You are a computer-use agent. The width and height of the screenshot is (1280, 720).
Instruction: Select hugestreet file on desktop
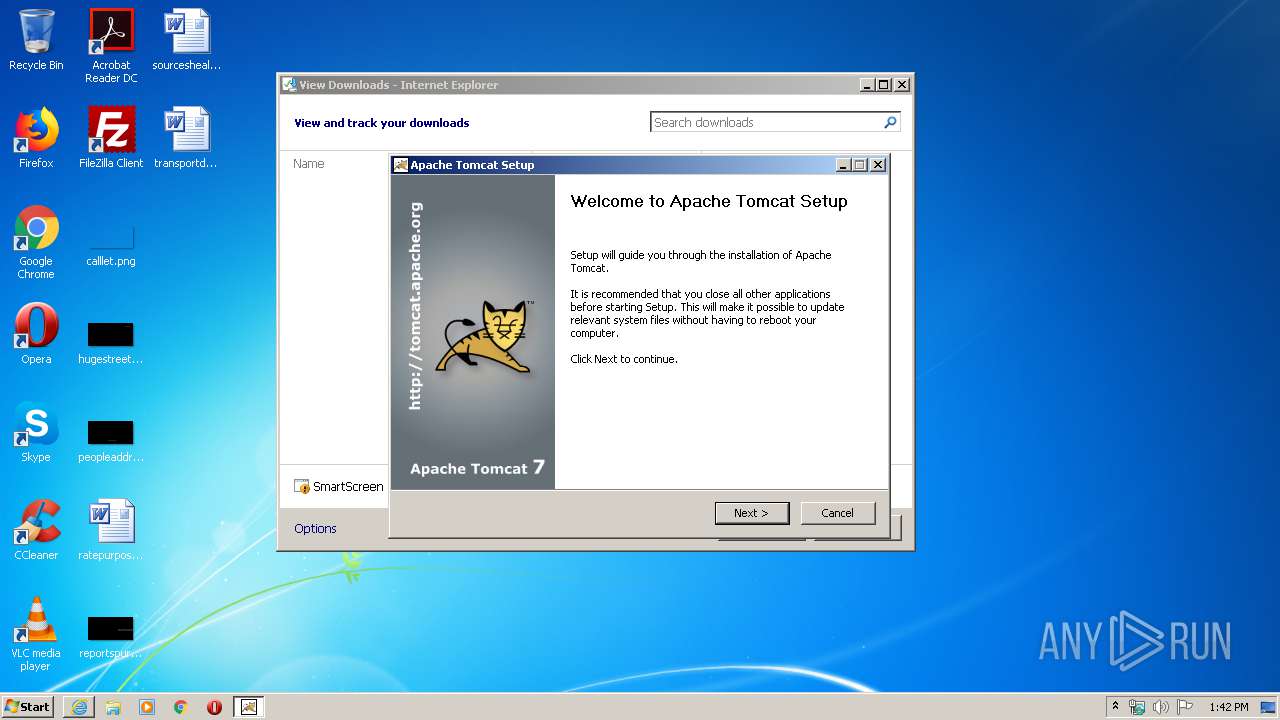point(111,342)
